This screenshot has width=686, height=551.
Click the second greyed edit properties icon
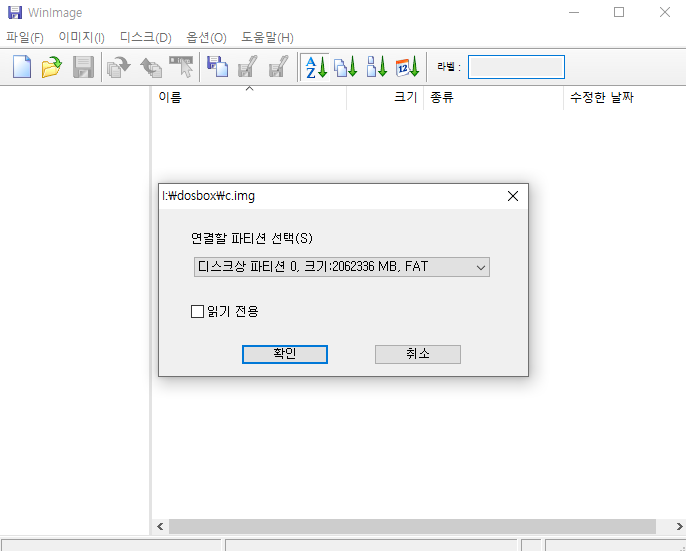tap(279, 67)
